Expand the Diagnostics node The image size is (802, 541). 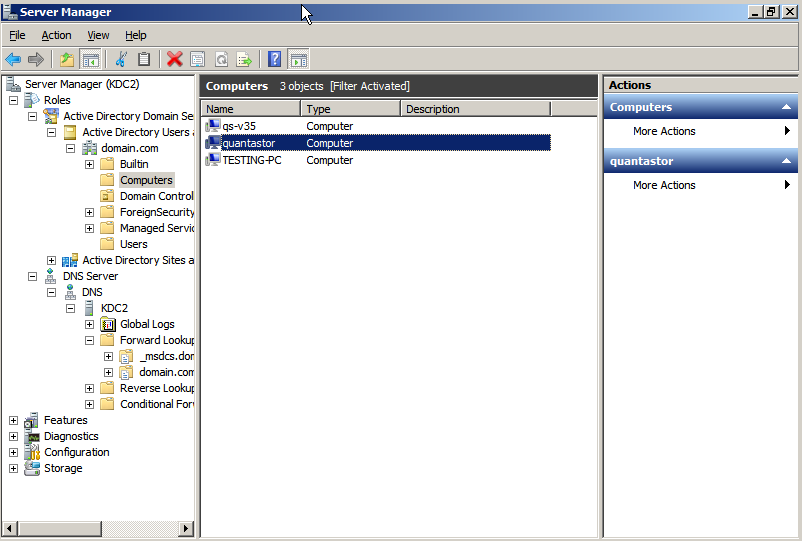pos(13,437)
